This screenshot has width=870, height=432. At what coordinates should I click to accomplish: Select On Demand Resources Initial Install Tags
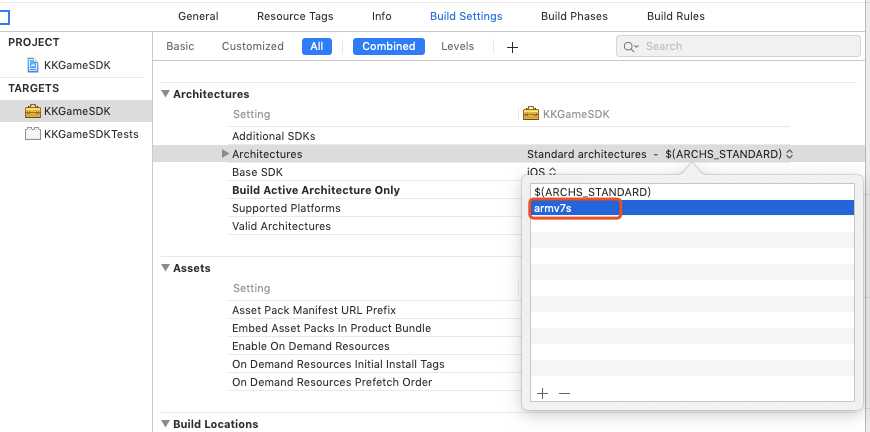(x=338, y=364)
